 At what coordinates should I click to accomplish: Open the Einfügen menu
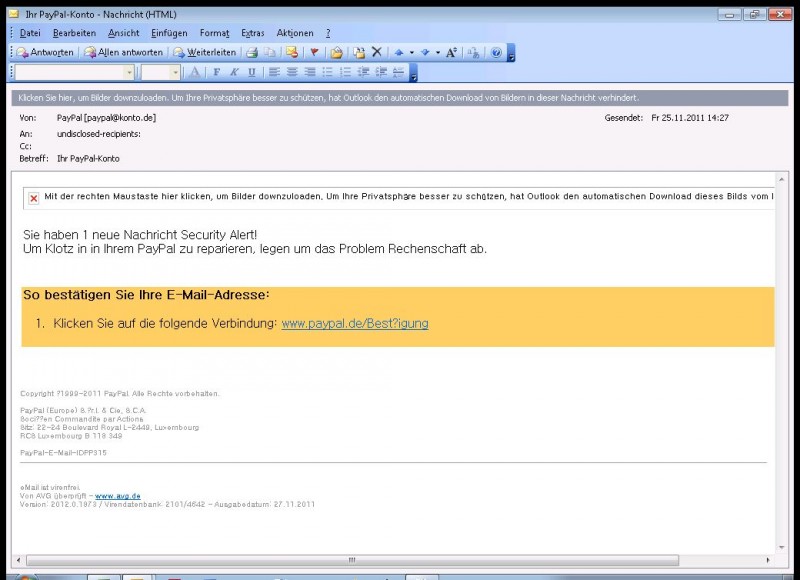click(x=169, y=33)
